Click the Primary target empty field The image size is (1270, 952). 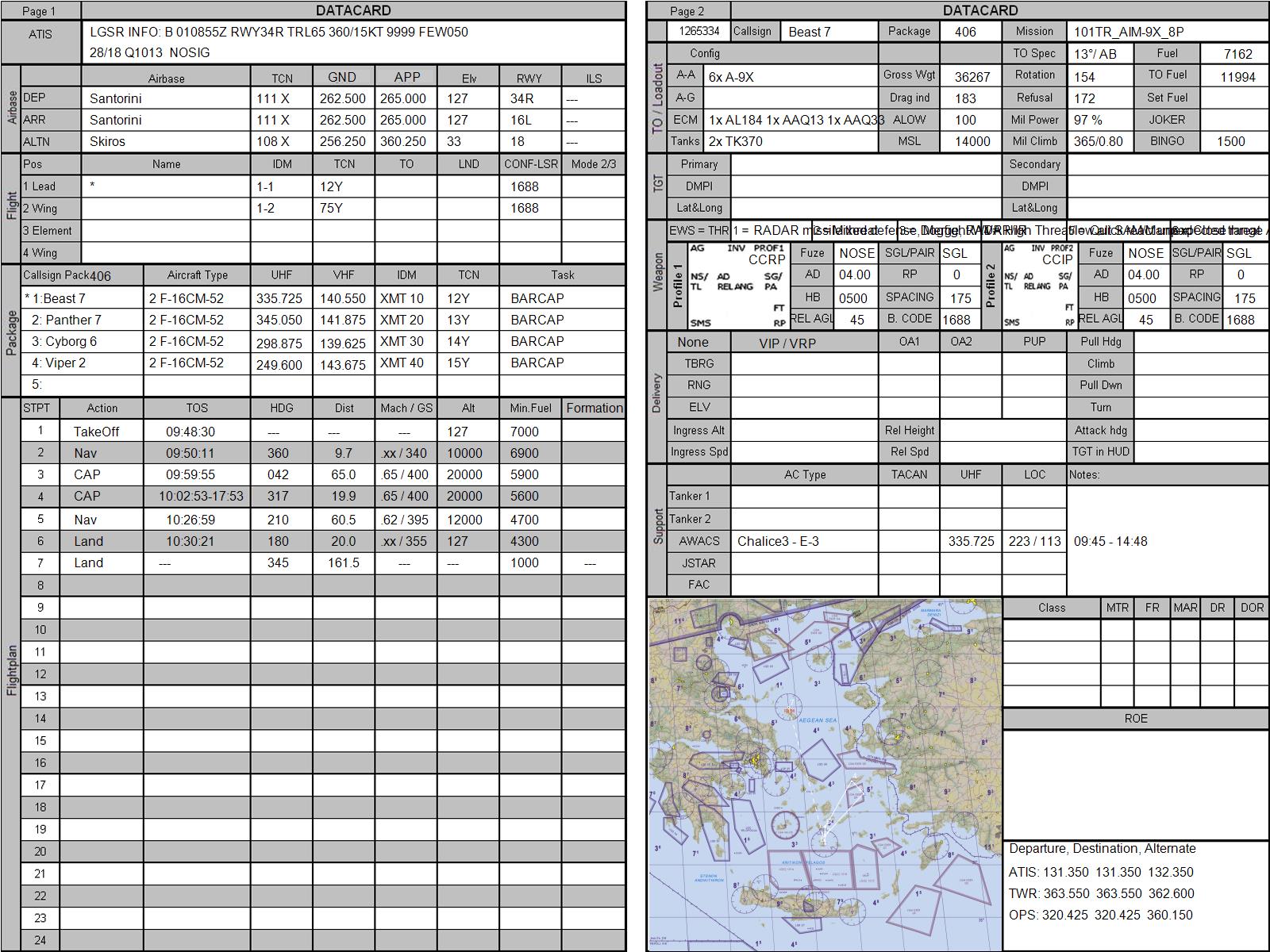[864, 164]
